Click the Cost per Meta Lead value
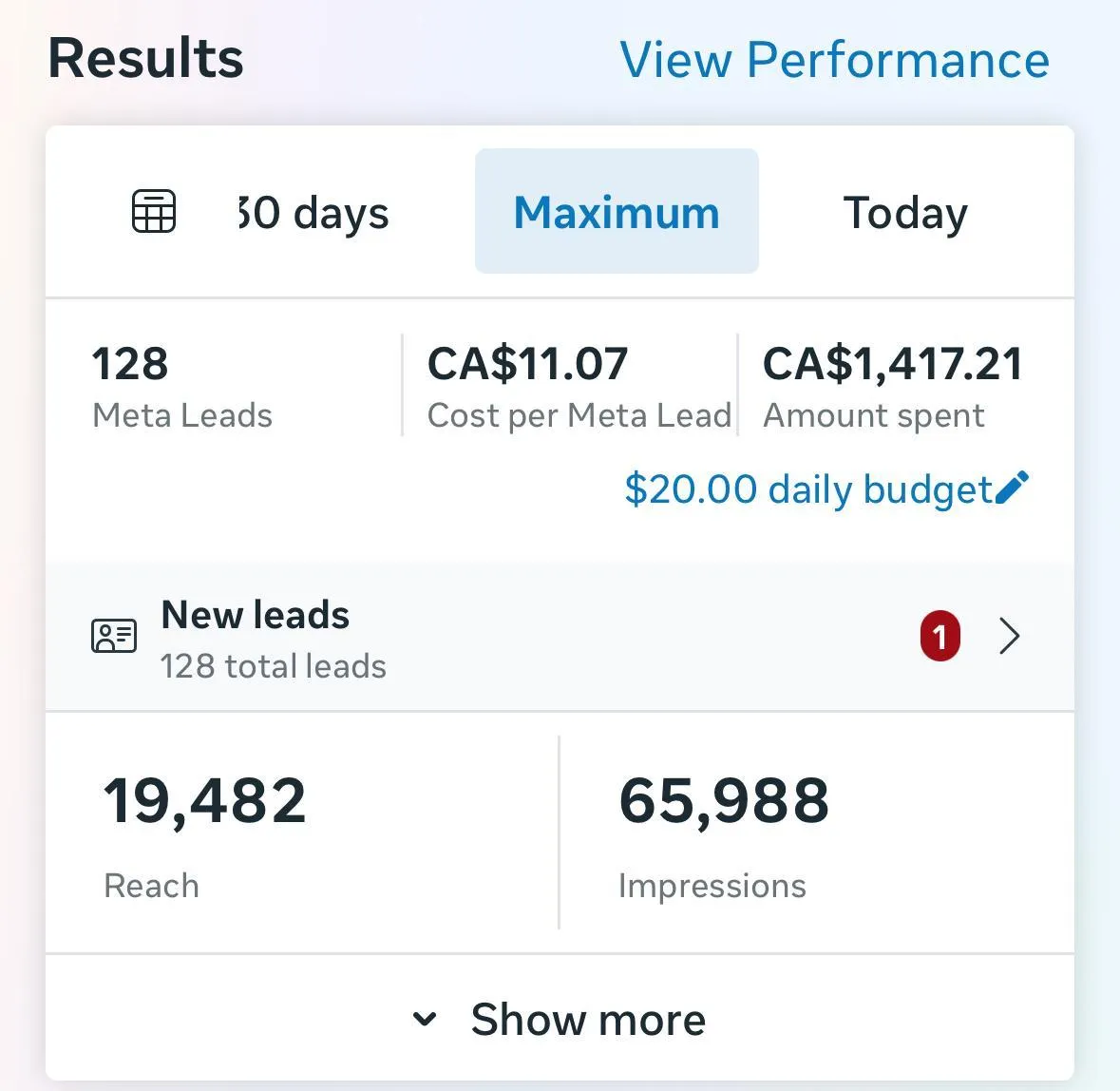The image size is (1120, 1091). 528,364
